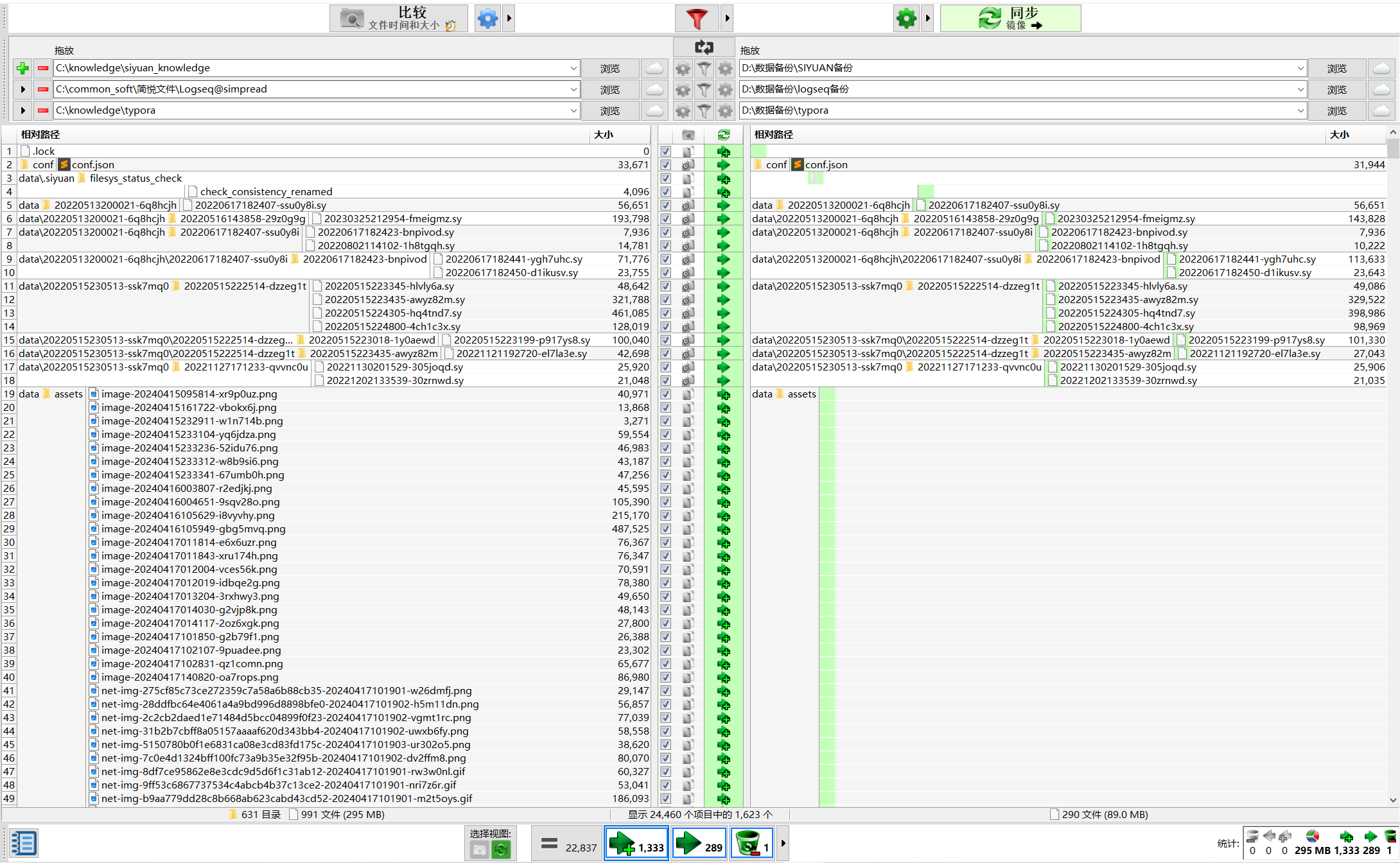Sort left pane by 大小 column

(620, 135)
